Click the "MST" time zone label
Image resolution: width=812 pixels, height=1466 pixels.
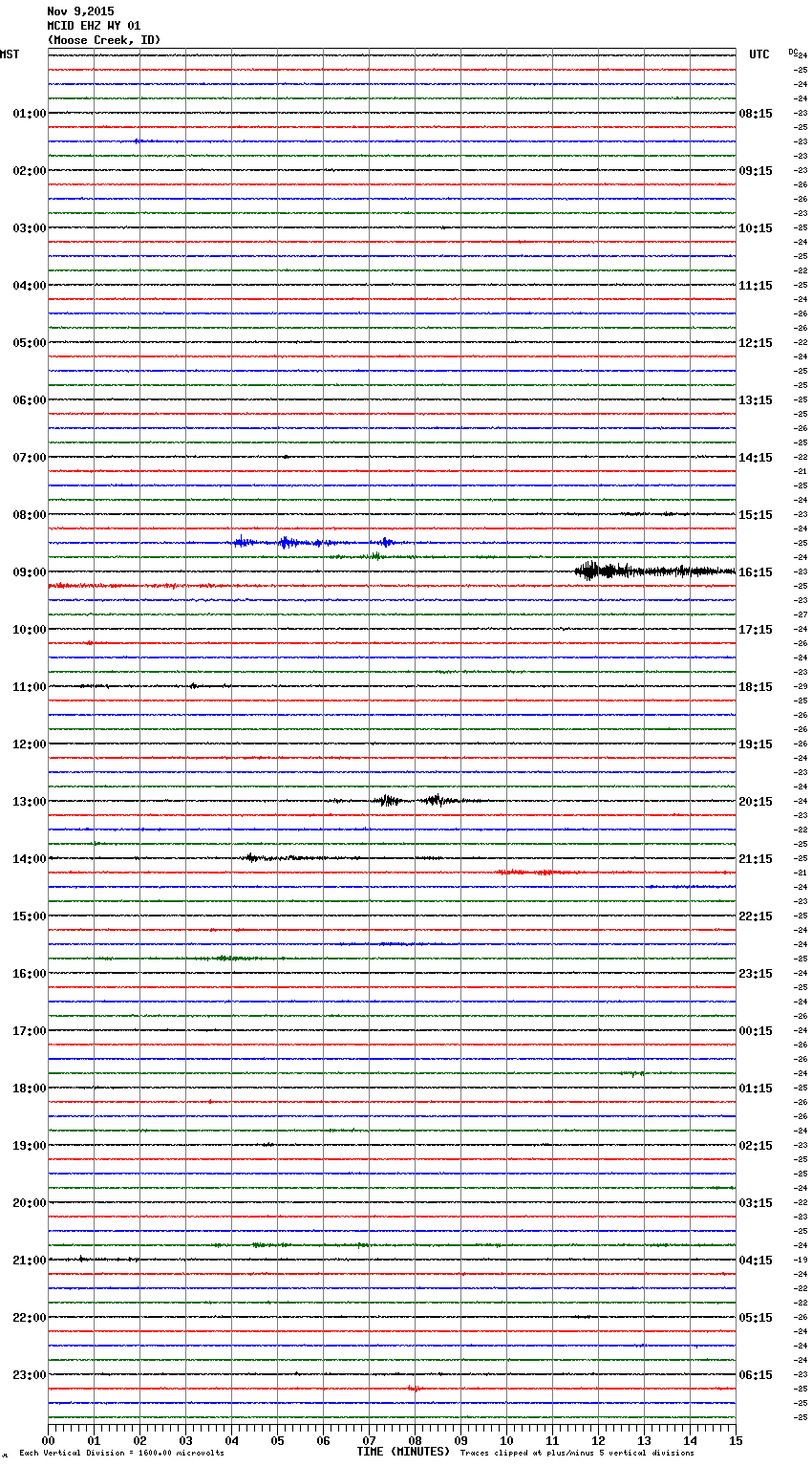[10, 54]
